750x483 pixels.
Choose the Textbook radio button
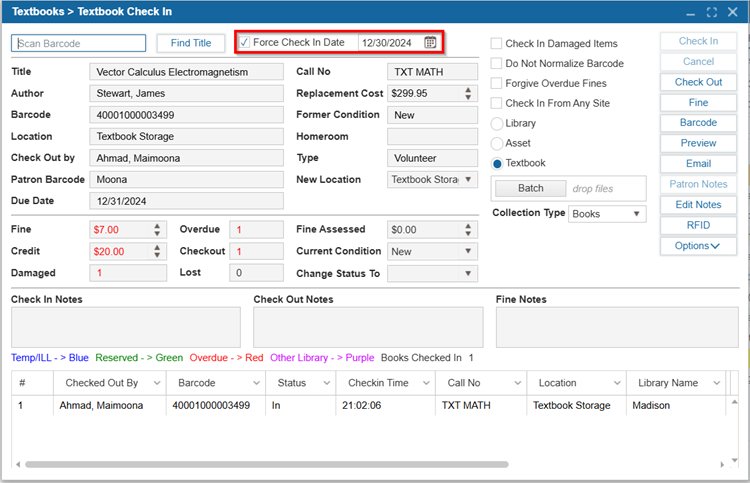click(x=497, y=164)
